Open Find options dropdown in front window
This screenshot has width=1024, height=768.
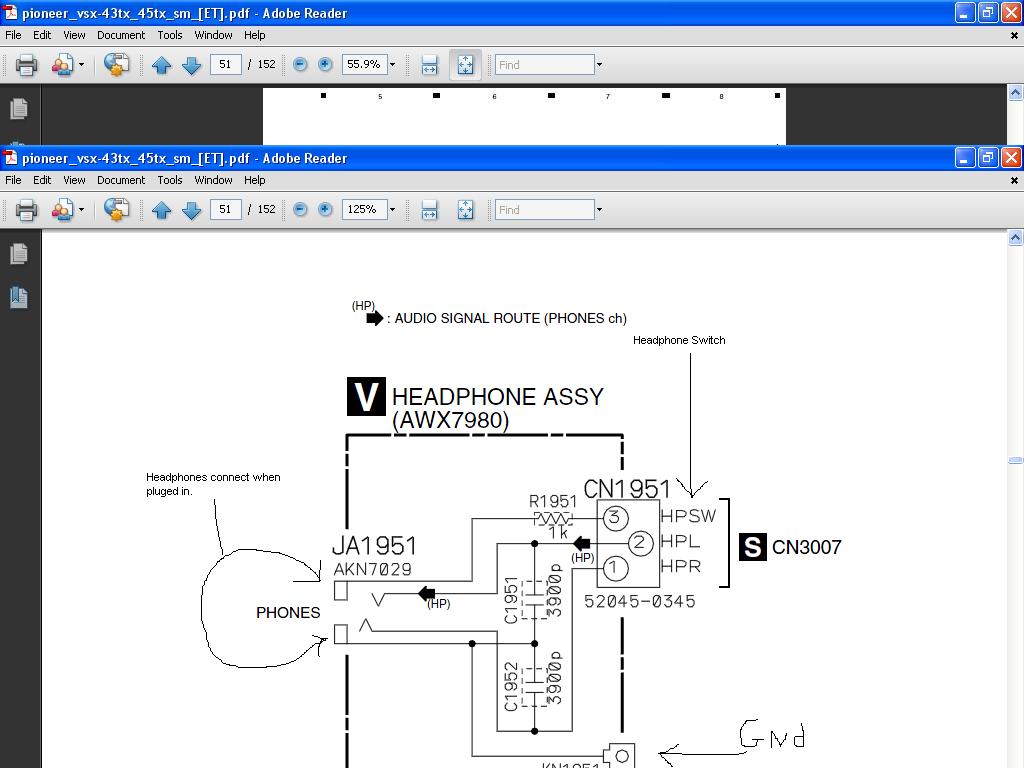click(600, 210)
